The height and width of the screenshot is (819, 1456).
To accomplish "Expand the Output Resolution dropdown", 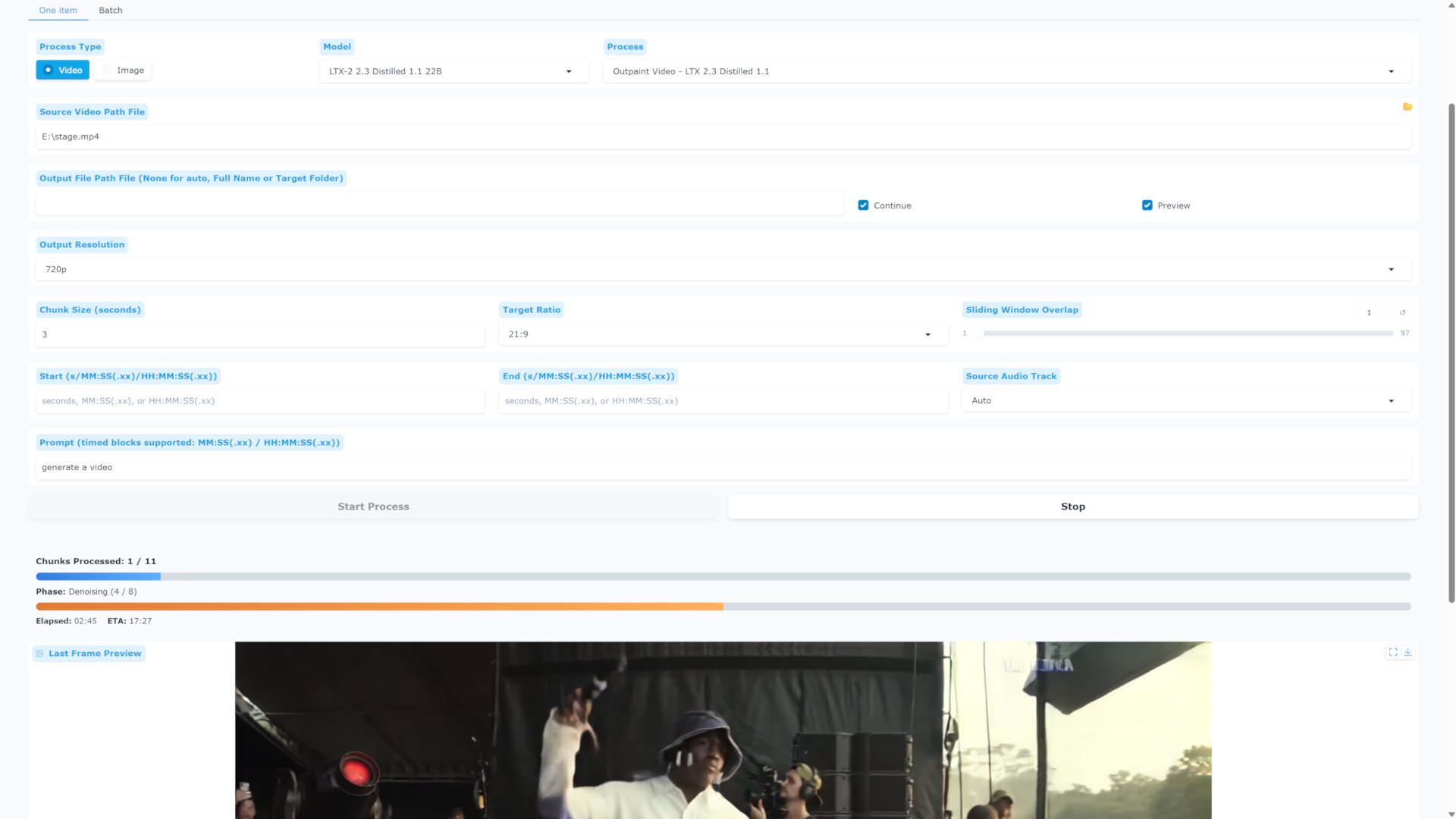I will (723, 269).
